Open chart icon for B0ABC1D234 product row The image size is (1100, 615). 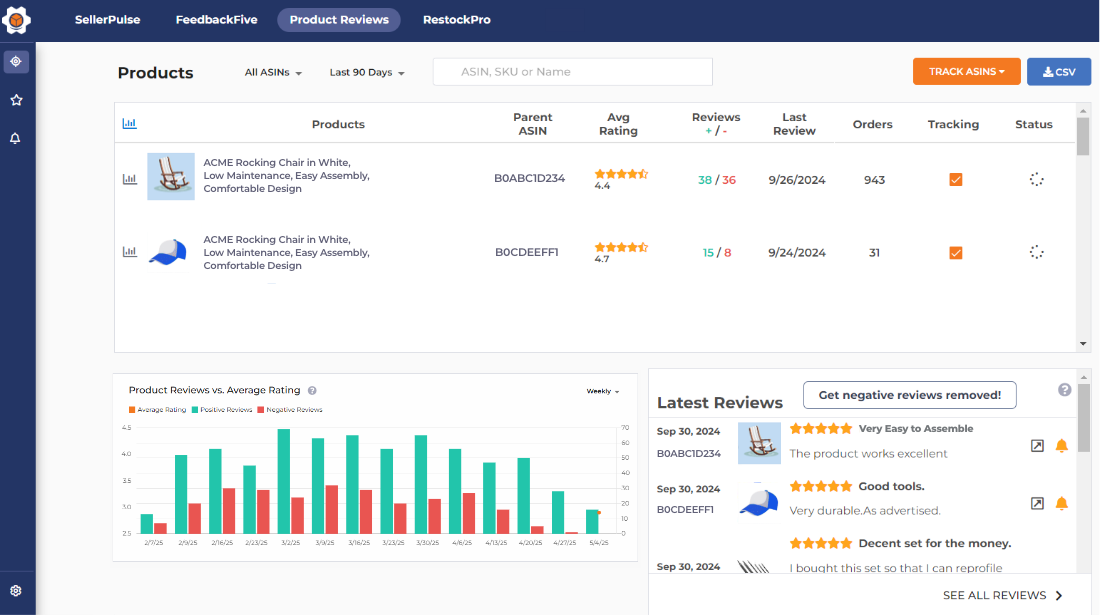click(x=129, y=179)
